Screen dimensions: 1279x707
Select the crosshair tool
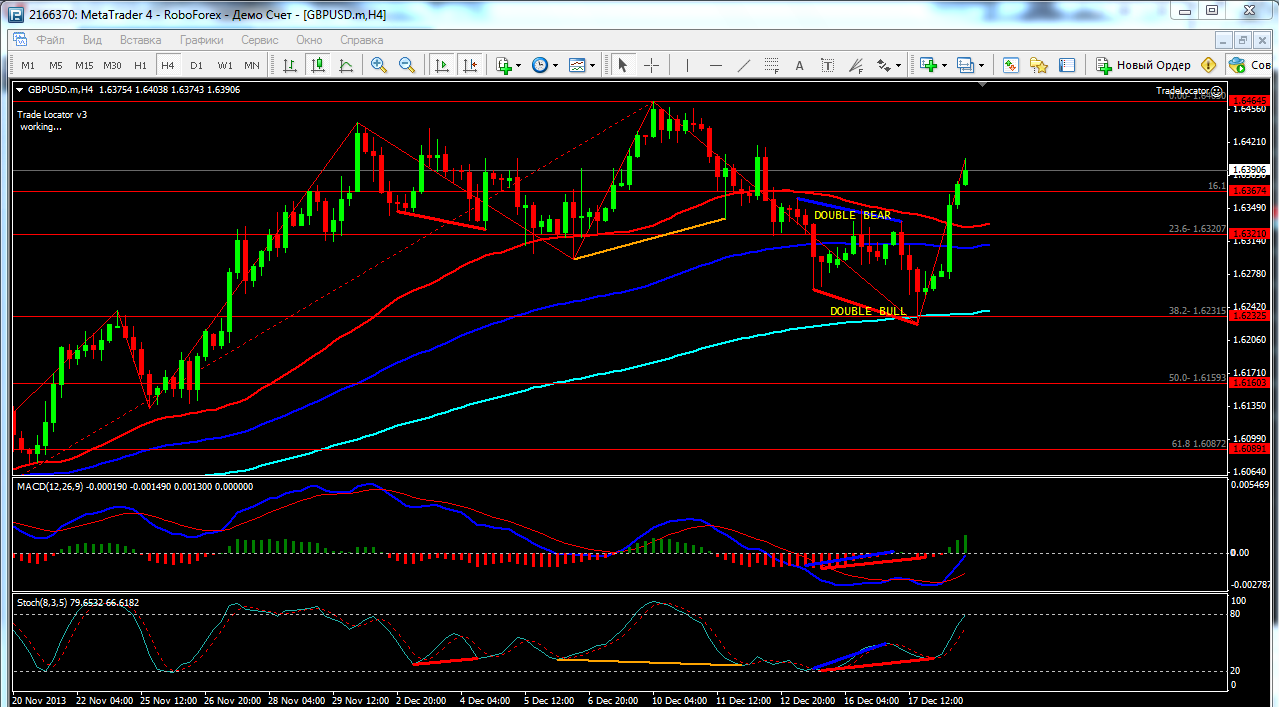pyautogui.click(x=651, y=65)
